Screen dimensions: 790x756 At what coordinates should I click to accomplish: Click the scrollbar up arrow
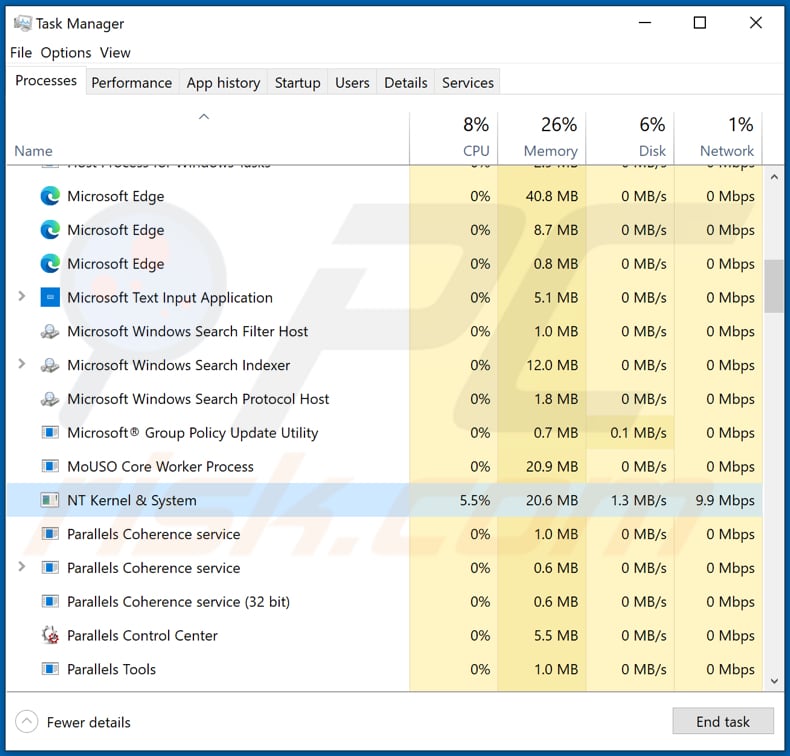point(774,177)
